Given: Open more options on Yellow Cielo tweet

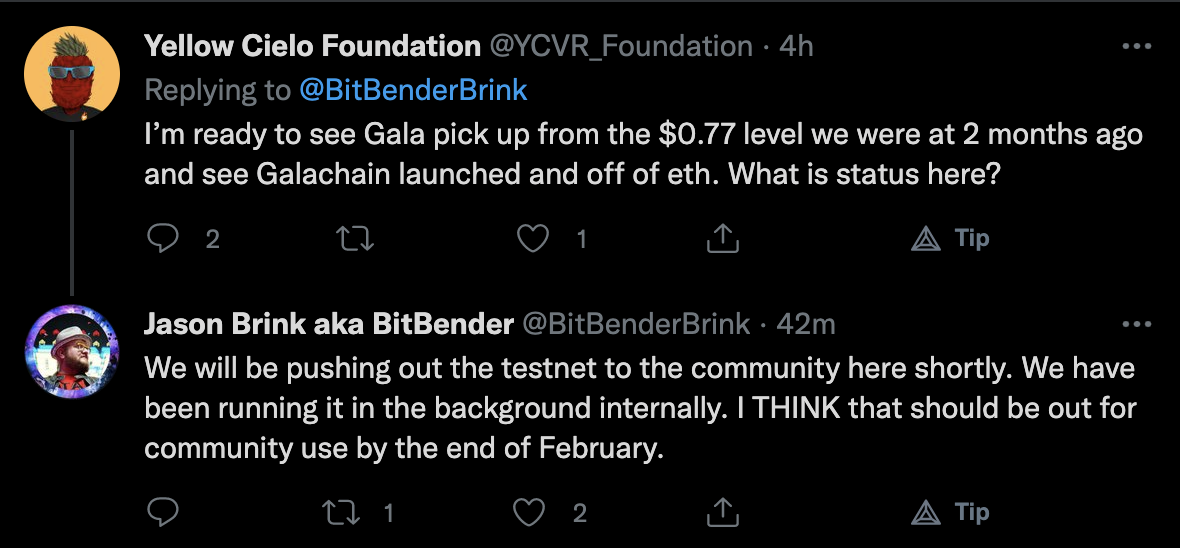Looking at the screenshot, I should (1137, 47).
